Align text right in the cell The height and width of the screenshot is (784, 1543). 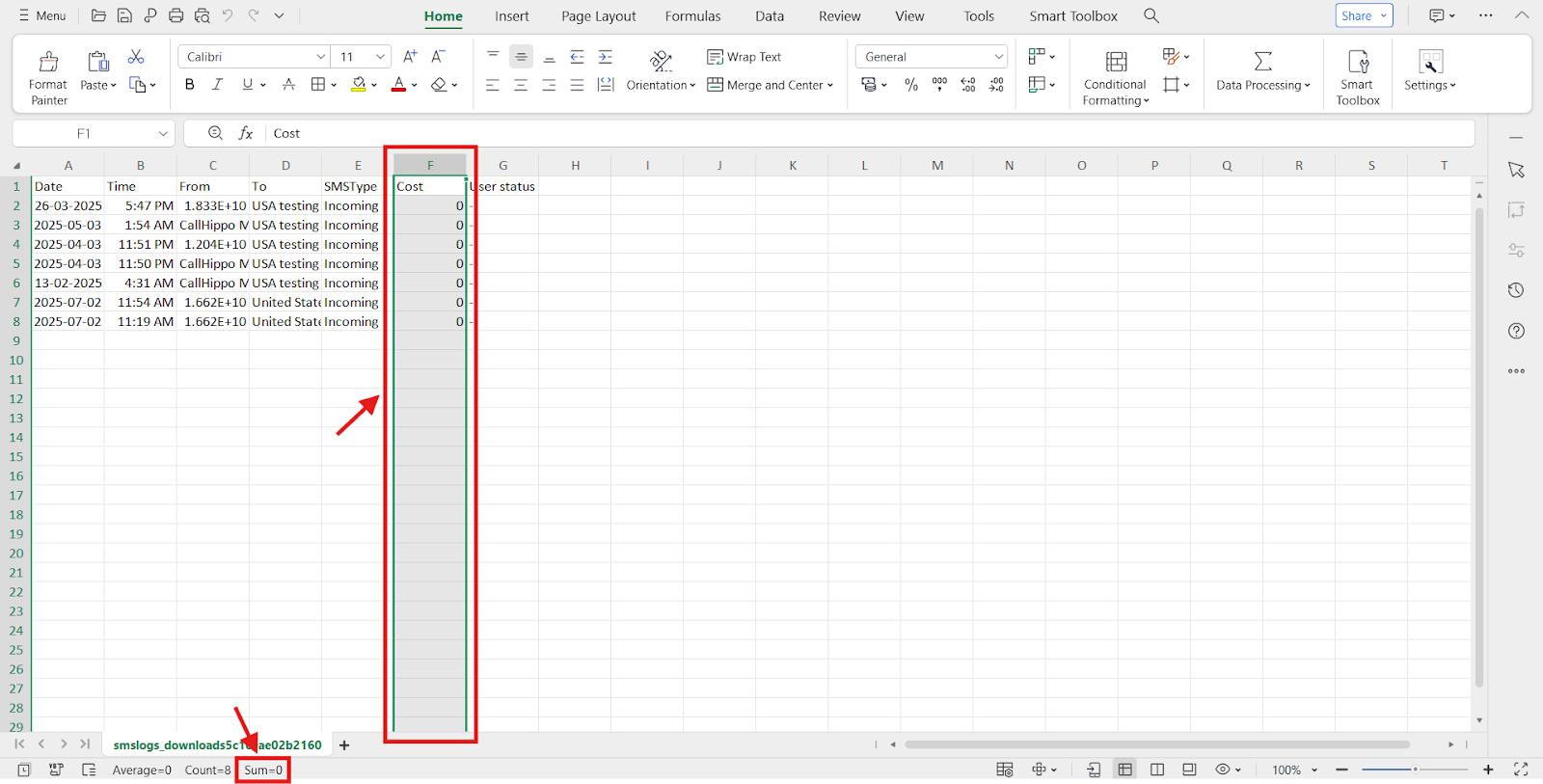pyautogui.click(x=549, y=85)
